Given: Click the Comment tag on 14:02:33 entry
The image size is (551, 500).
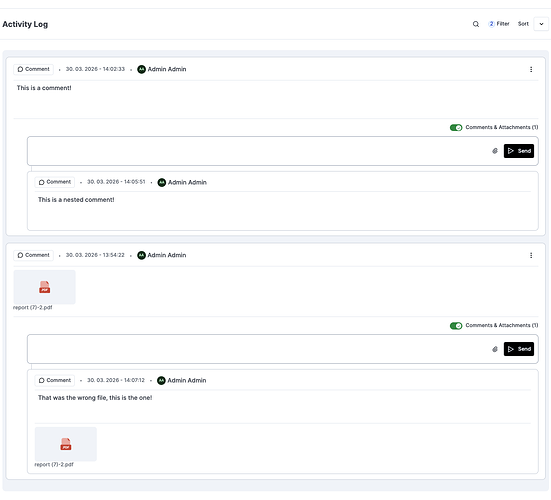Looking at the screenshot, I should [33, 69].
